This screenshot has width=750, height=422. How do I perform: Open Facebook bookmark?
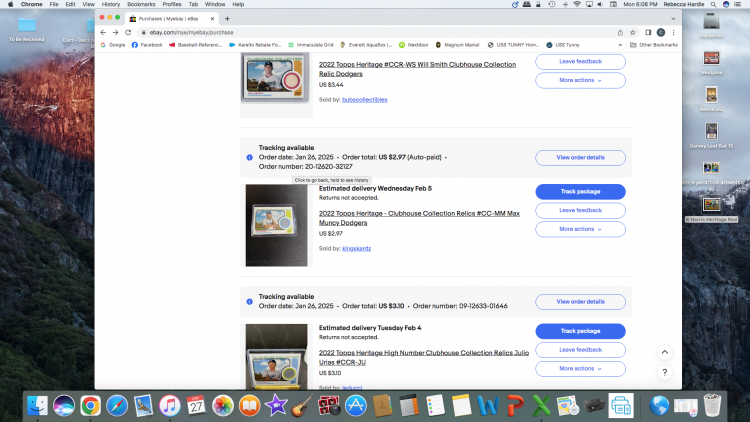click(147, 45)
